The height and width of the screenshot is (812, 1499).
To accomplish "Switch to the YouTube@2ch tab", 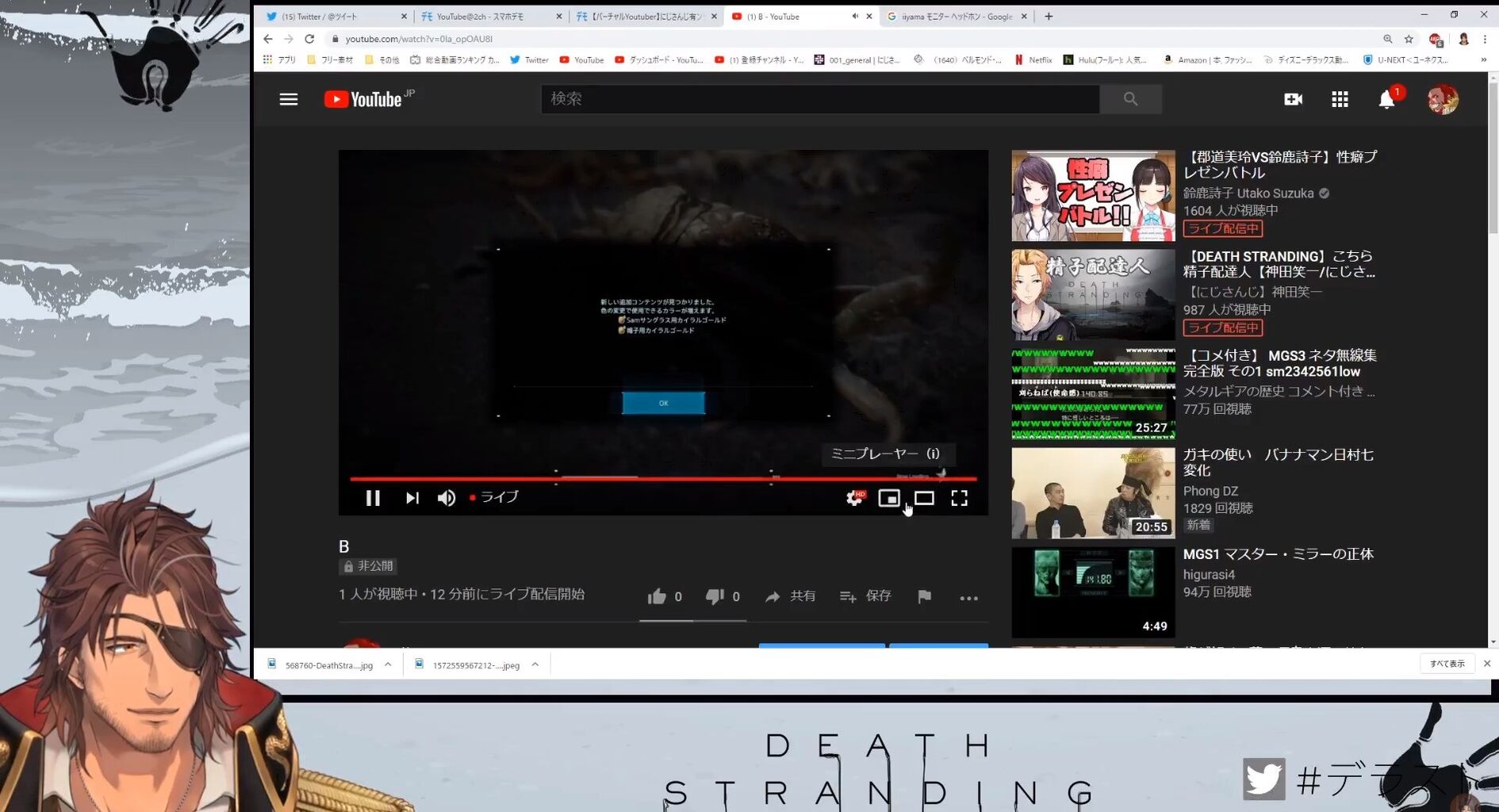I will pos(492,16).
